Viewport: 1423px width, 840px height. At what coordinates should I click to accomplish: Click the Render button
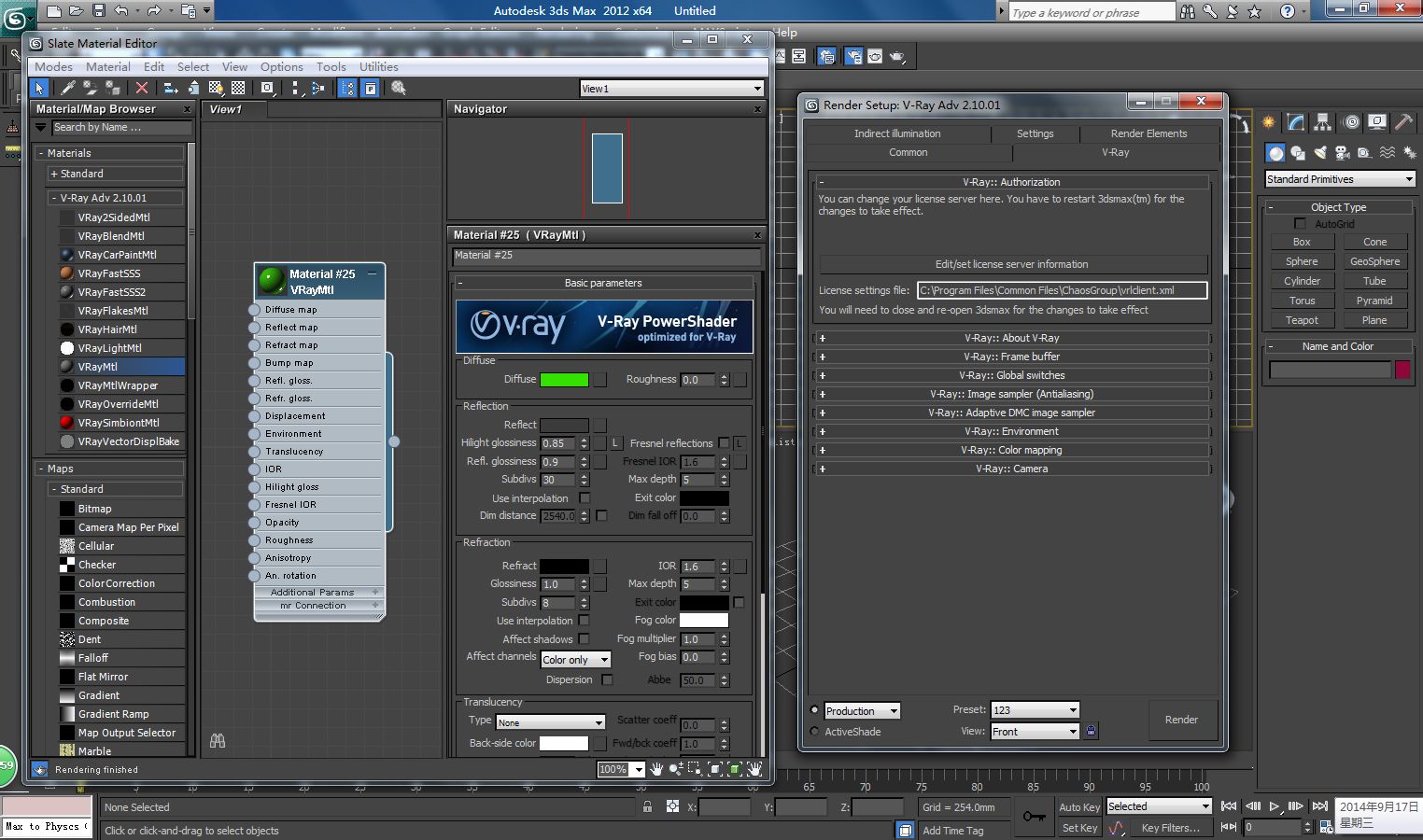[1182, 720]
